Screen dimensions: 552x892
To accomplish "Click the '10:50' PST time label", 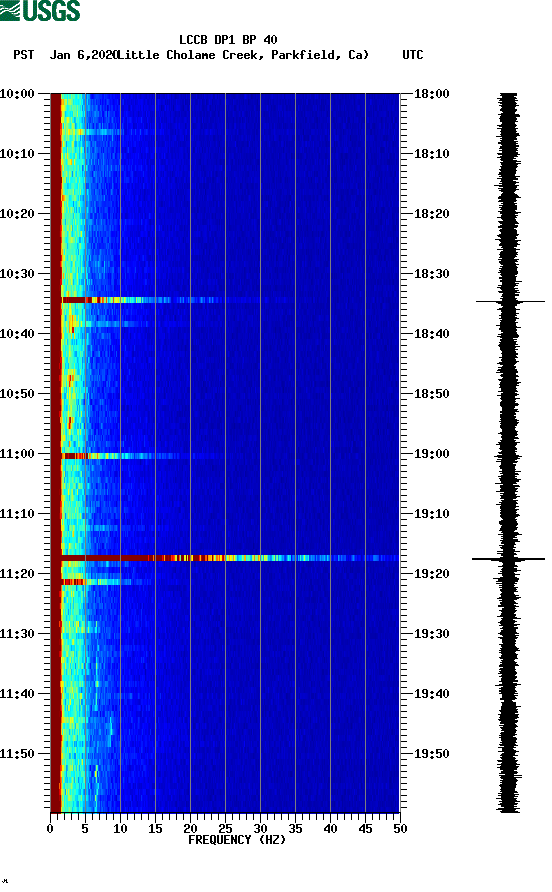I will pyautogui.click(x=18, y=394).
